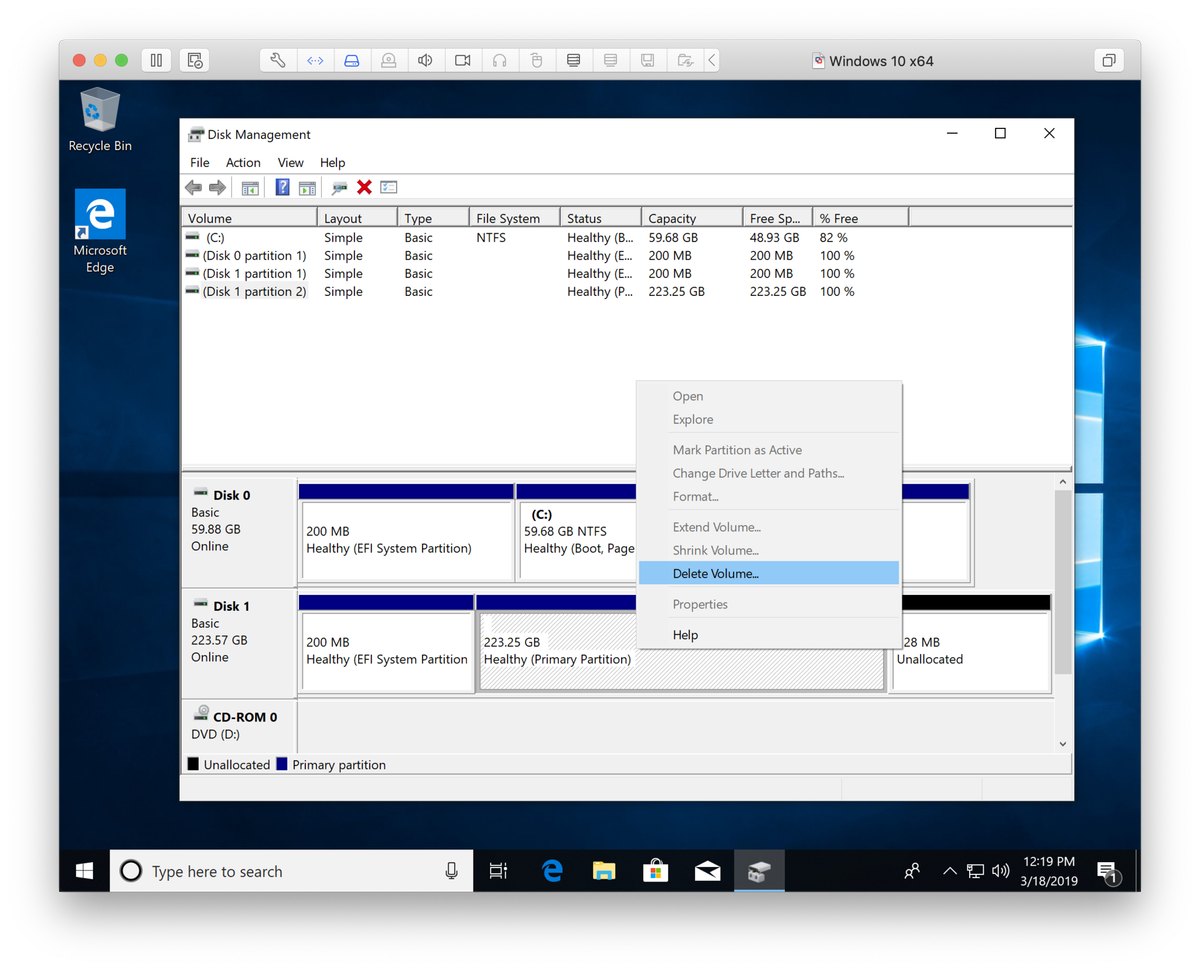Open the Action menu in Disk Management
The image size is (1200, 970).
243,162
